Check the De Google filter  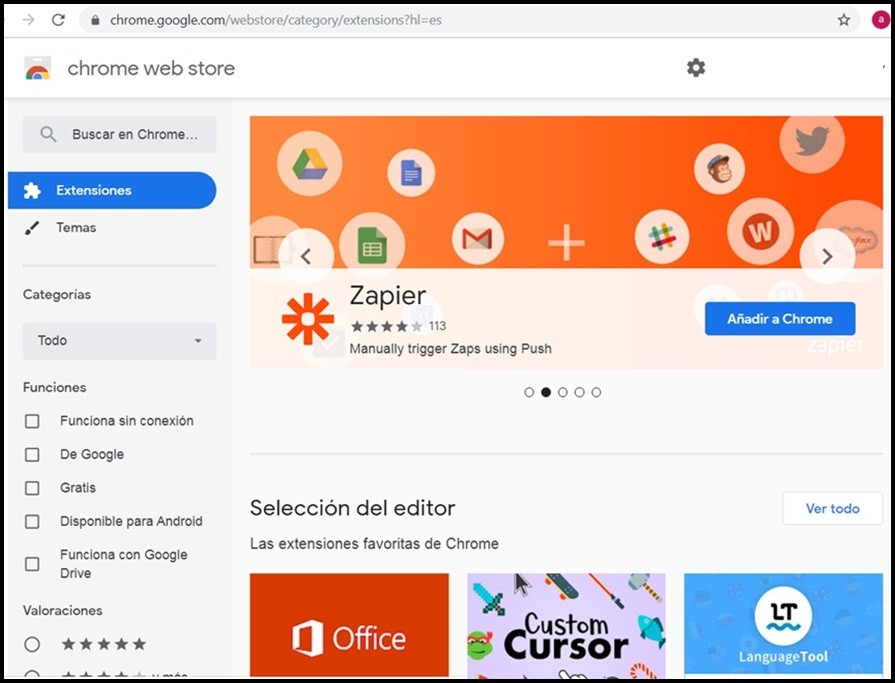point(32,455)
